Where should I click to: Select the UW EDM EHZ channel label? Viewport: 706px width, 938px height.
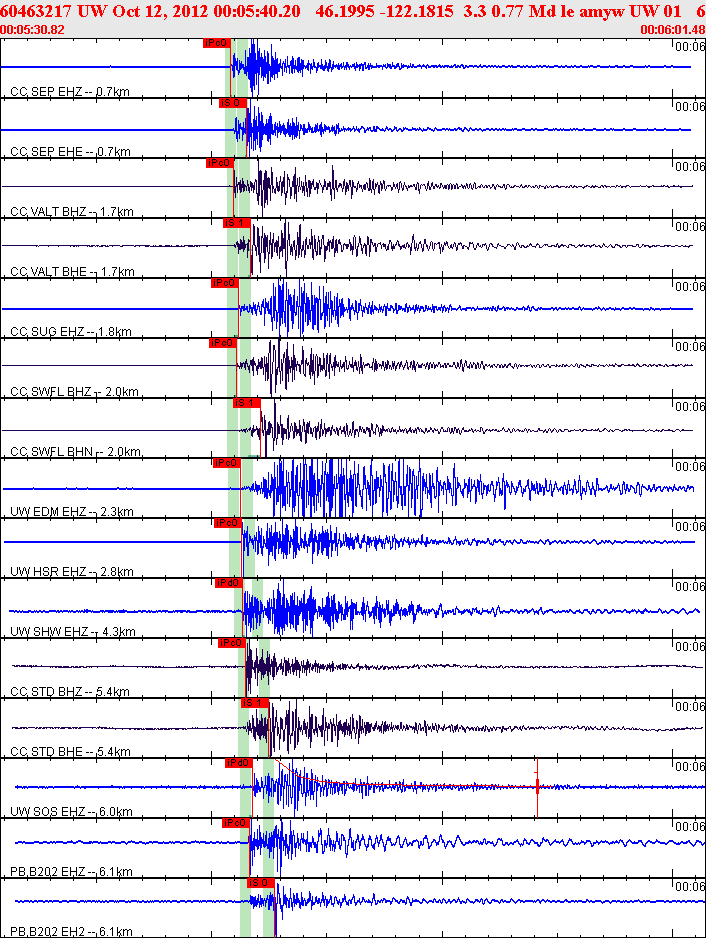(x=72, y=511)
